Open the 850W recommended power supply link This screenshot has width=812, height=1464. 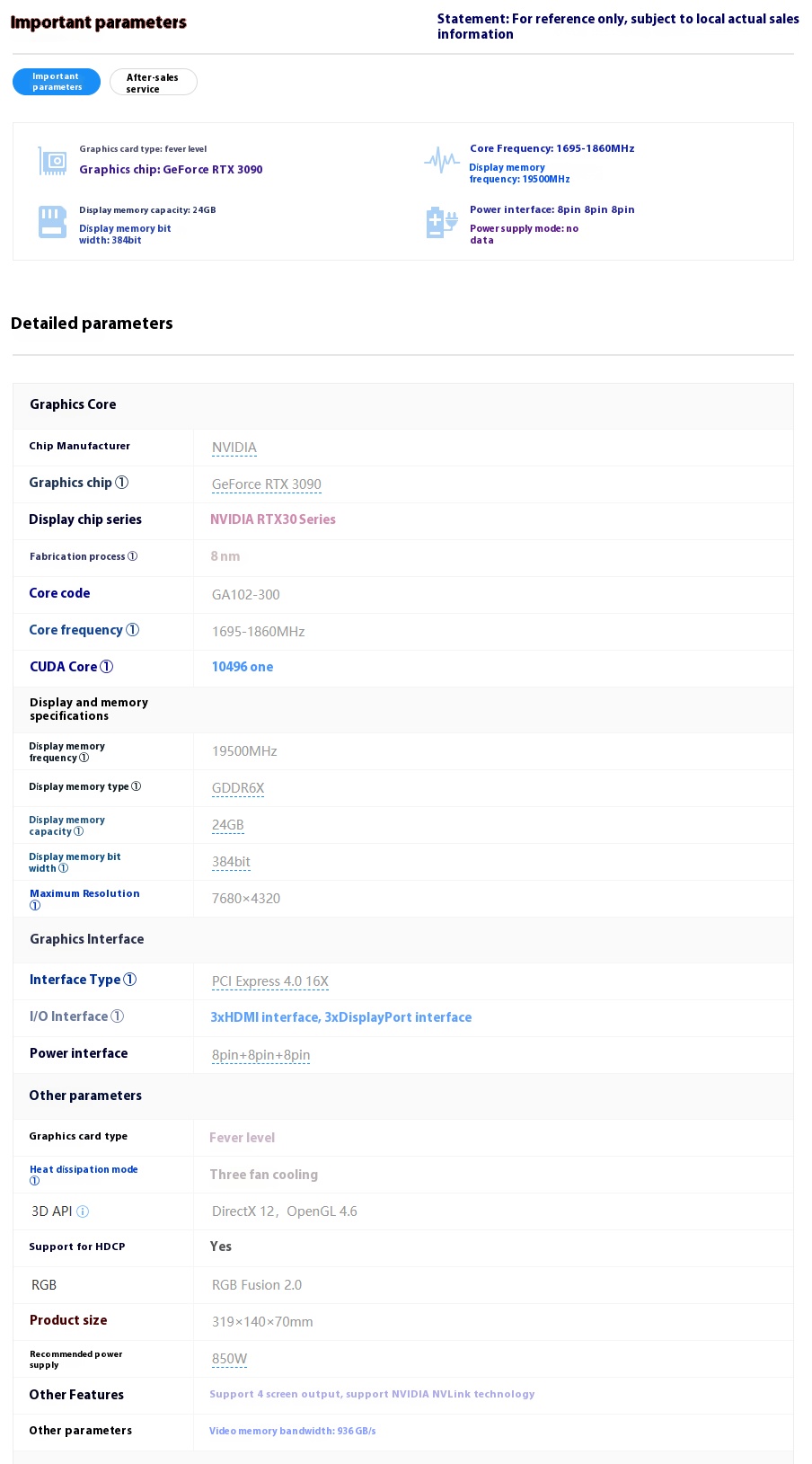[x=229, y=1359]
